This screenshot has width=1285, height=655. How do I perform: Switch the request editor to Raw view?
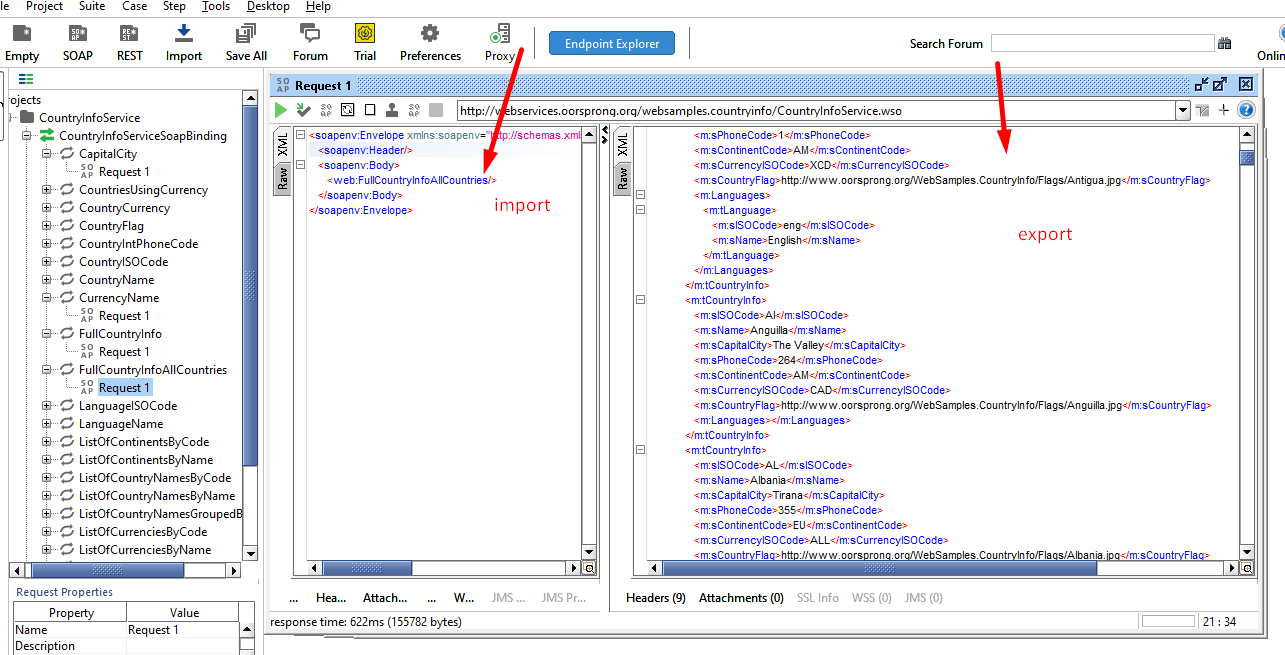(x=283, y=179)
